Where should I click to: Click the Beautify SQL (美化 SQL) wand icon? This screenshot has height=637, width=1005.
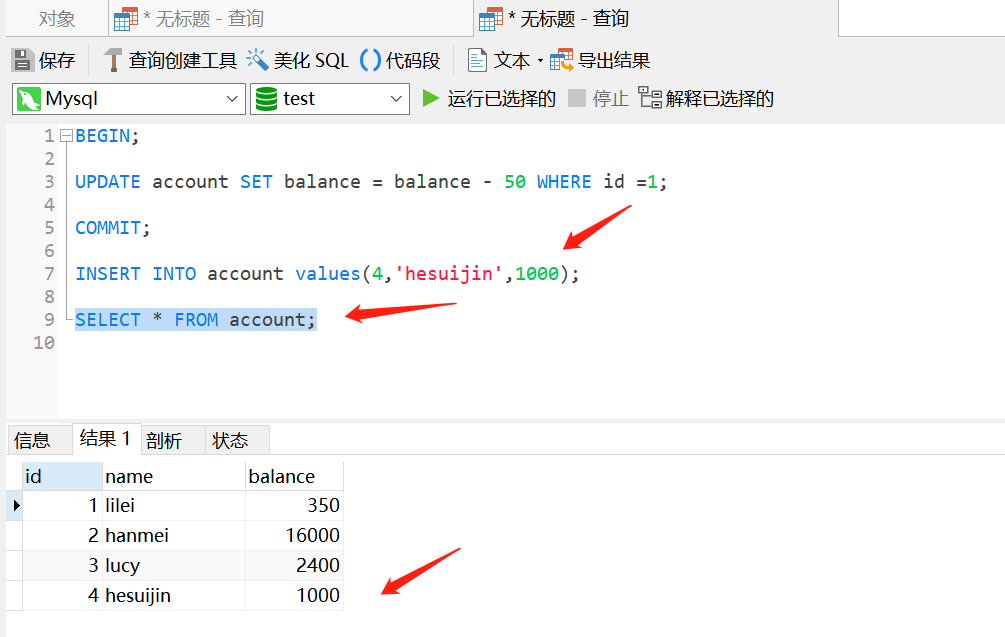pyautogui.click(x=257, y=60)
